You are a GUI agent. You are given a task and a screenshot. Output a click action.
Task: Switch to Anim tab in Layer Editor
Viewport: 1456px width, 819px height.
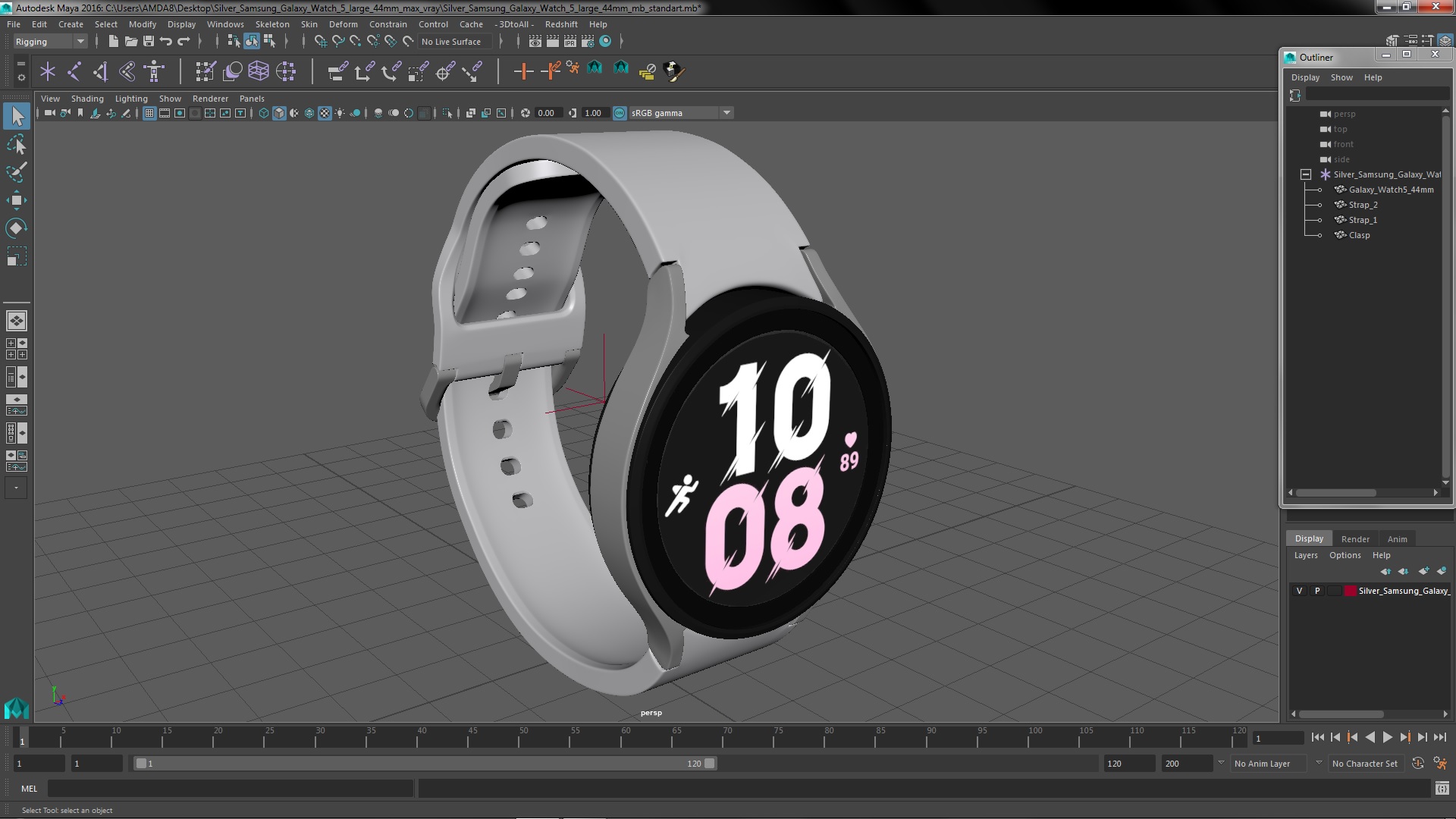click(1397, 539)
